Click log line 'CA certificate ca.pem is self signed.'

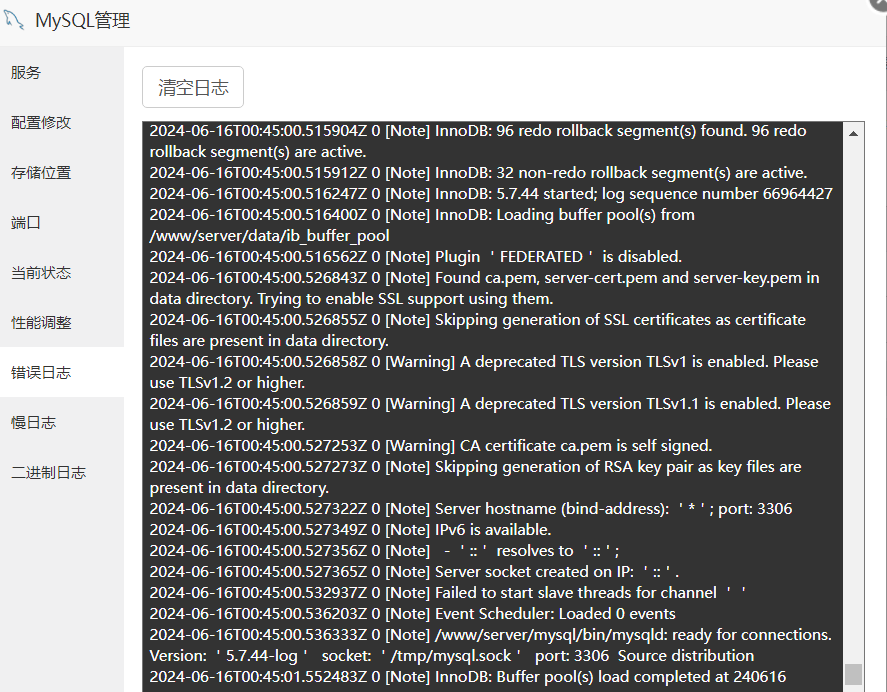click(x=430, y=446)
